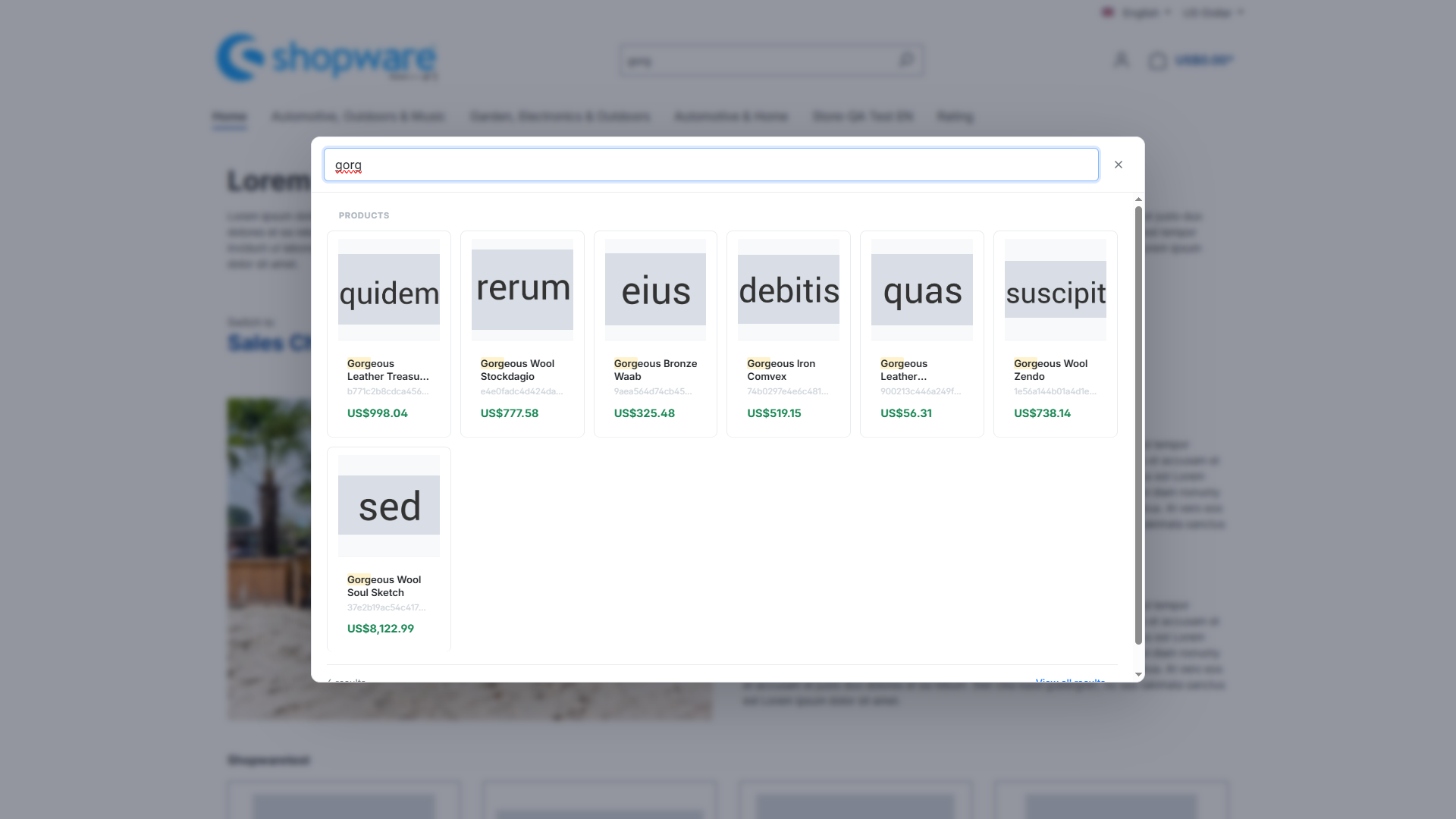Click the scroll-down arrow of results panel
This screenshot has width=1456, height=819.
click(1138, 674)
